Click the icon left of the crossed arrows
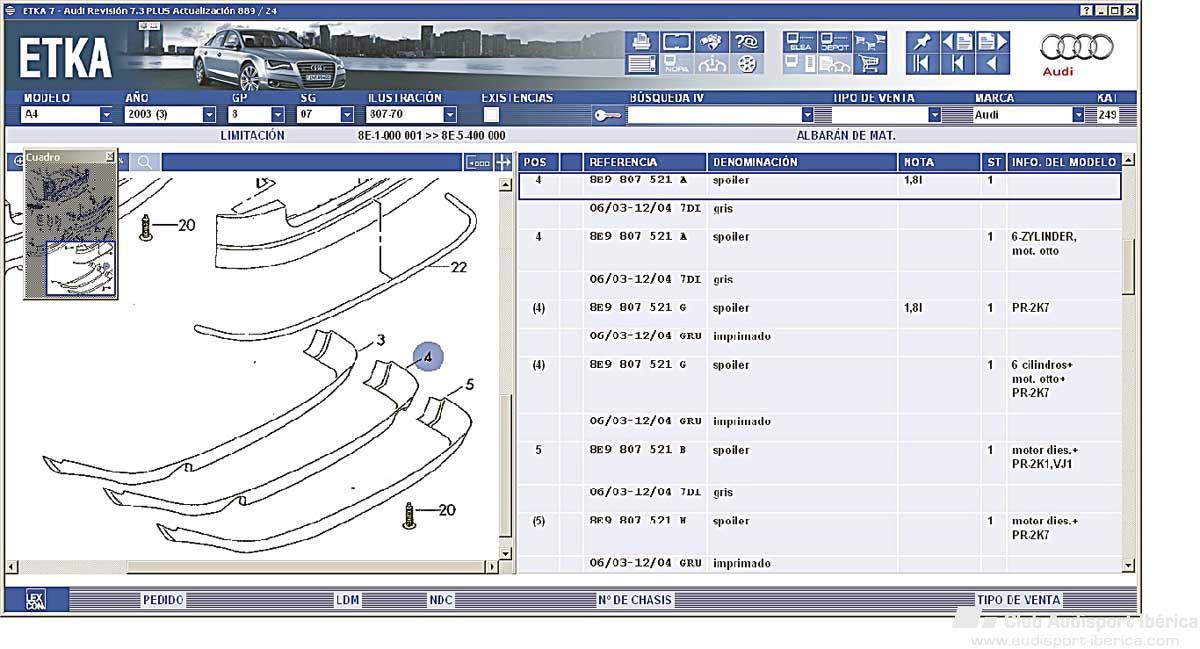This screenshot has width=1200, height=649. pos(478,162)
